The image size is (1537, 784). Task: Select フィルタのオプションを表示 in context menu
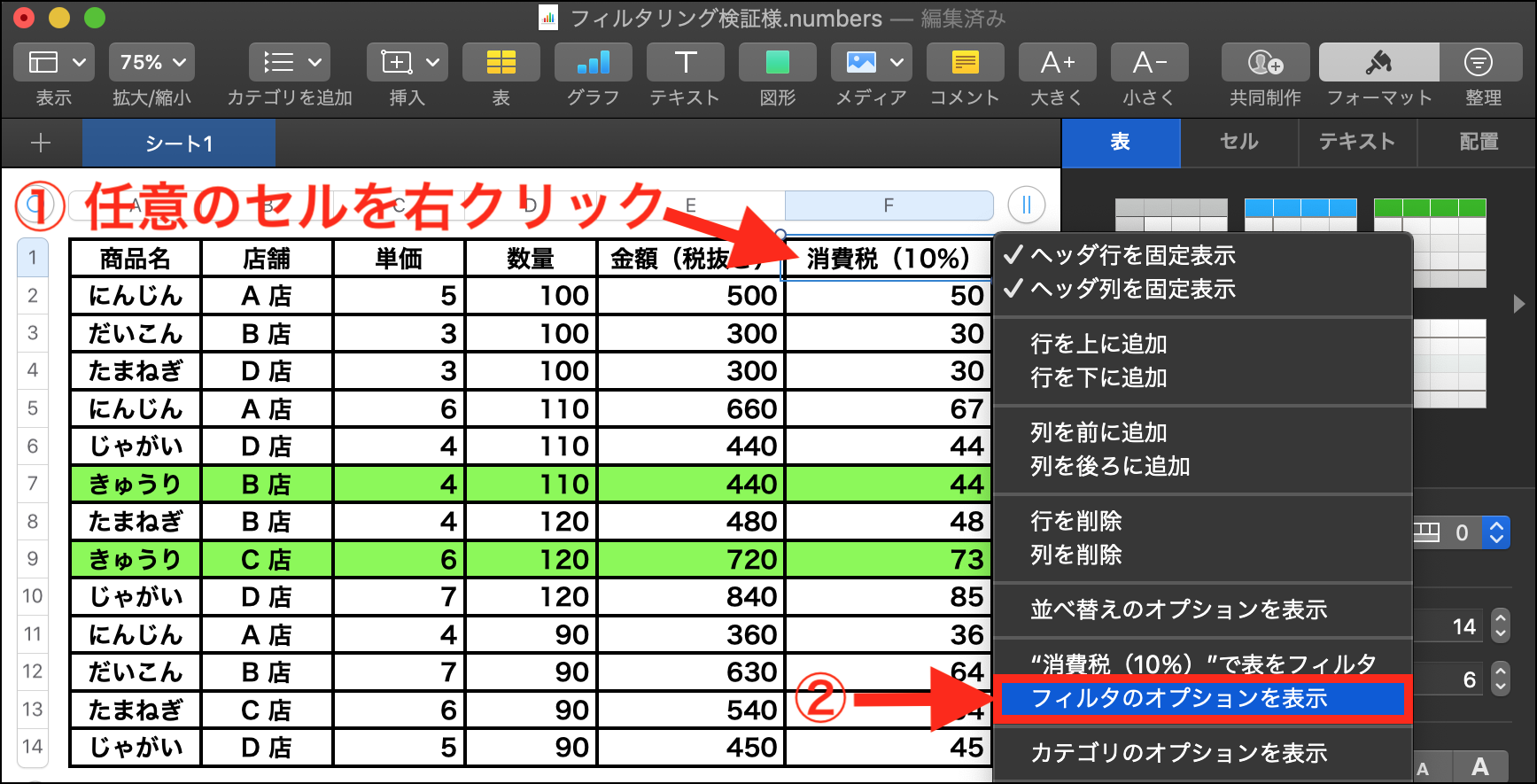(x=1178, y=699)
